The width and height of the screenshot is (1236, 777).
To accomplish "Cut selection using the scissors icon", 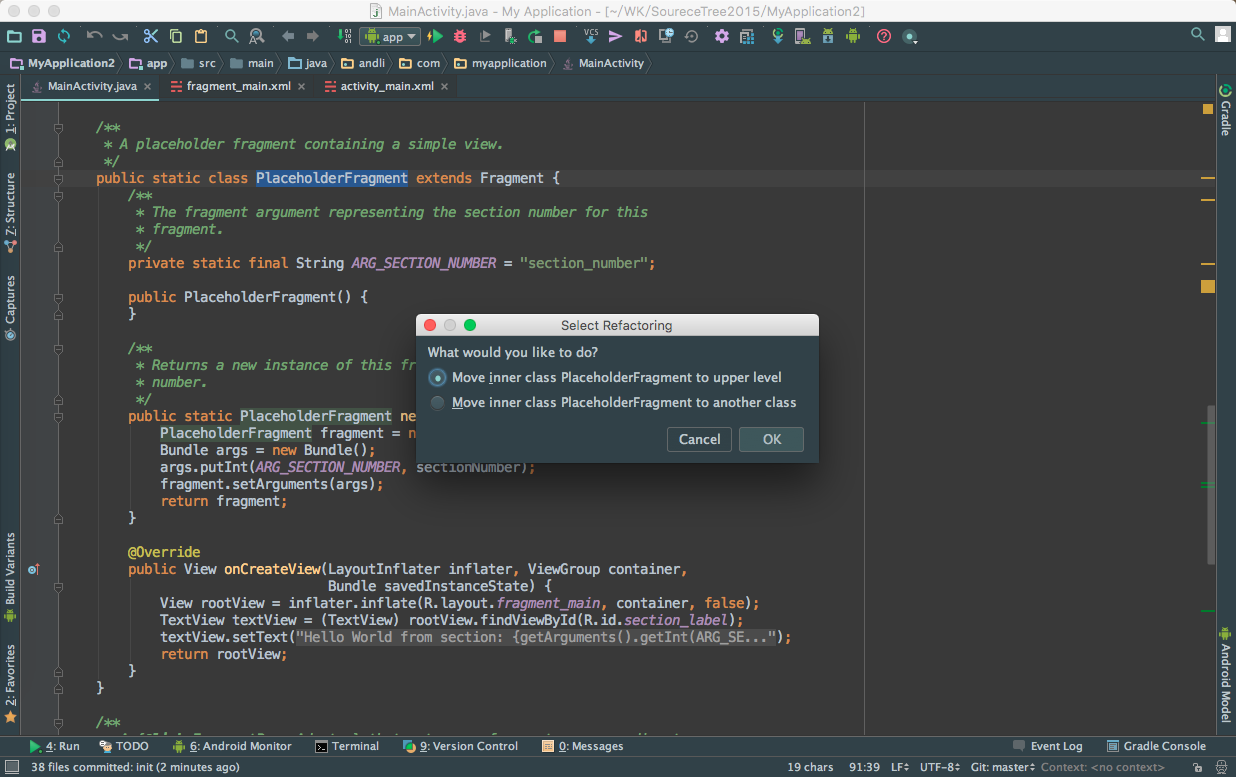I will tap(151, 36).
